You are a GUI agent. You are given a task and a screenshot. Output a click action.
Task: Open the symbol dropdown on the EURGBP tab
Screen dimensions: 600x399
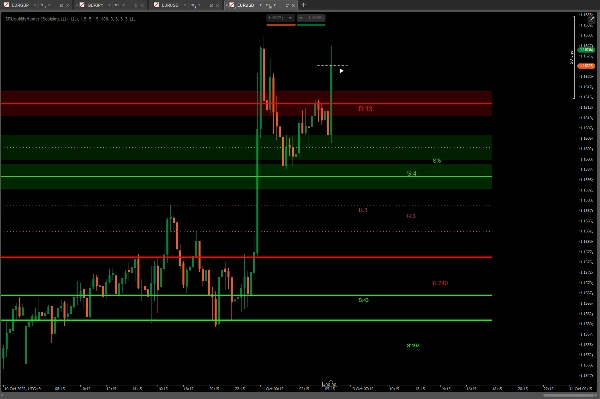click(x=36, y=5)
